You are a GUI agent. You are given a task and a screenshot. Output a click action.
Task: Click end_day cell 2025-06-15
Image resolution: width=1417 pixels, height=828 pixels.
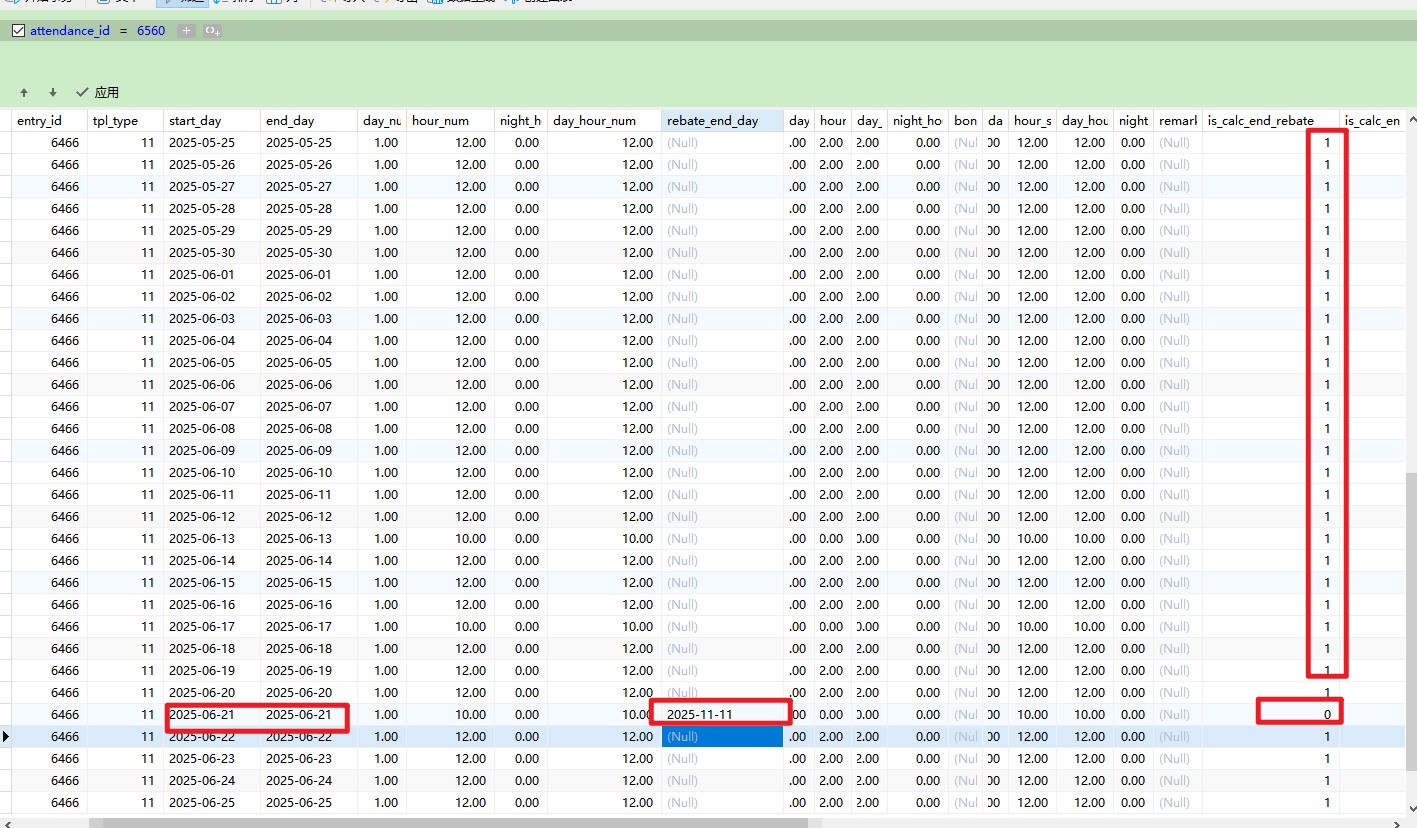click(x=309, y=582)
